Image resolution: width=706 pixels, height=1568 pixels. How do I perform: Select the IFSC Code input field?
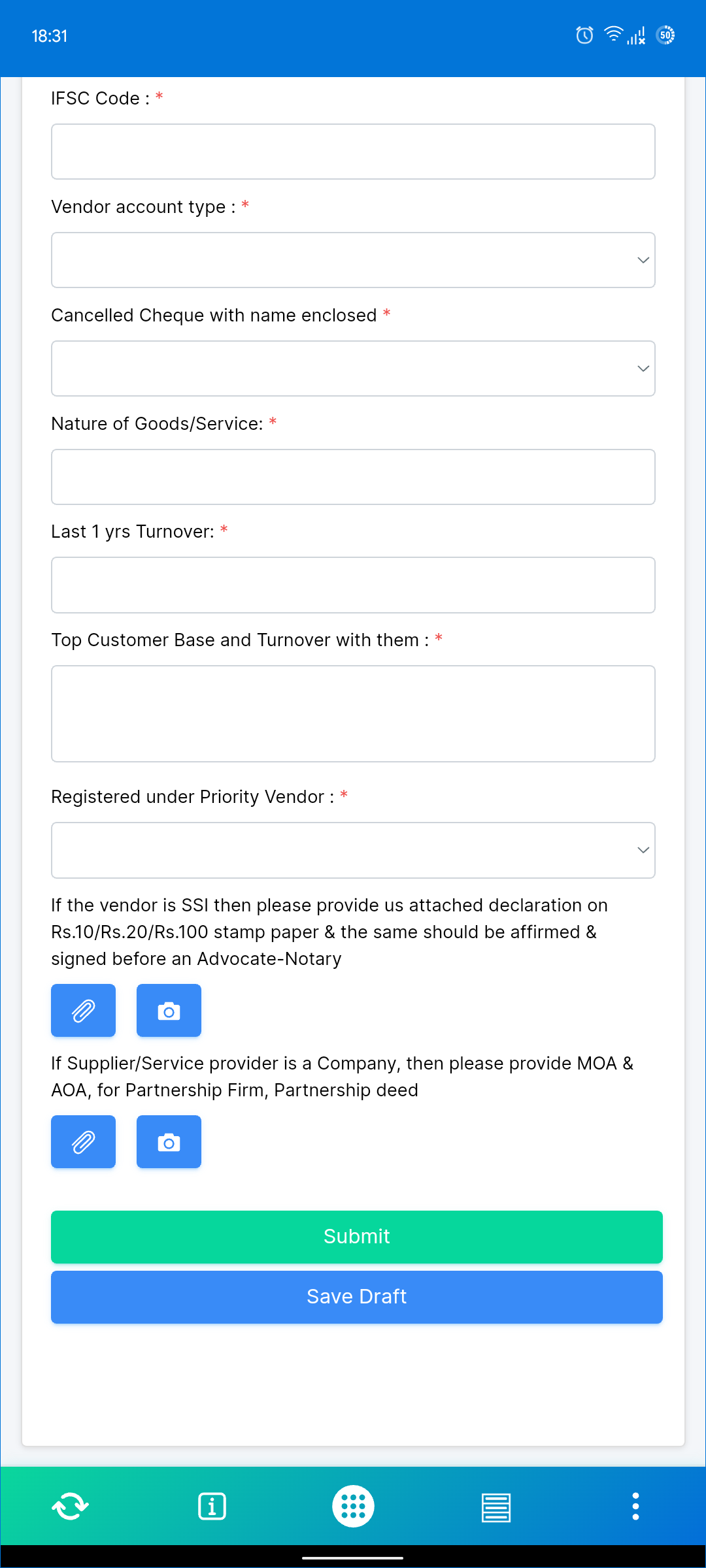353,151
